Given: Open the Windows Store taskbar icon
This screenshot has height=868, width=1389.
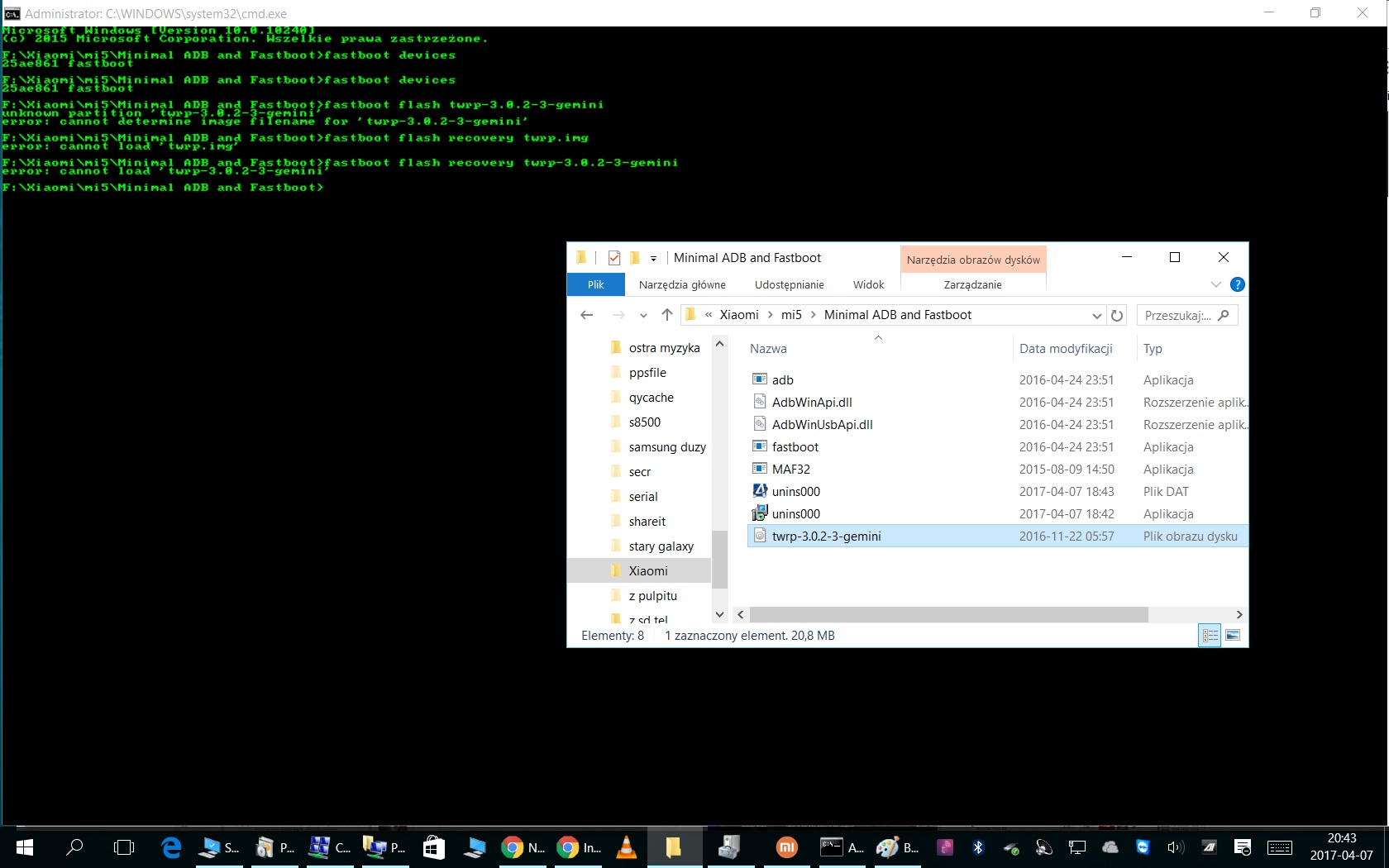Looking at the screenshot, I should point(433,847).
